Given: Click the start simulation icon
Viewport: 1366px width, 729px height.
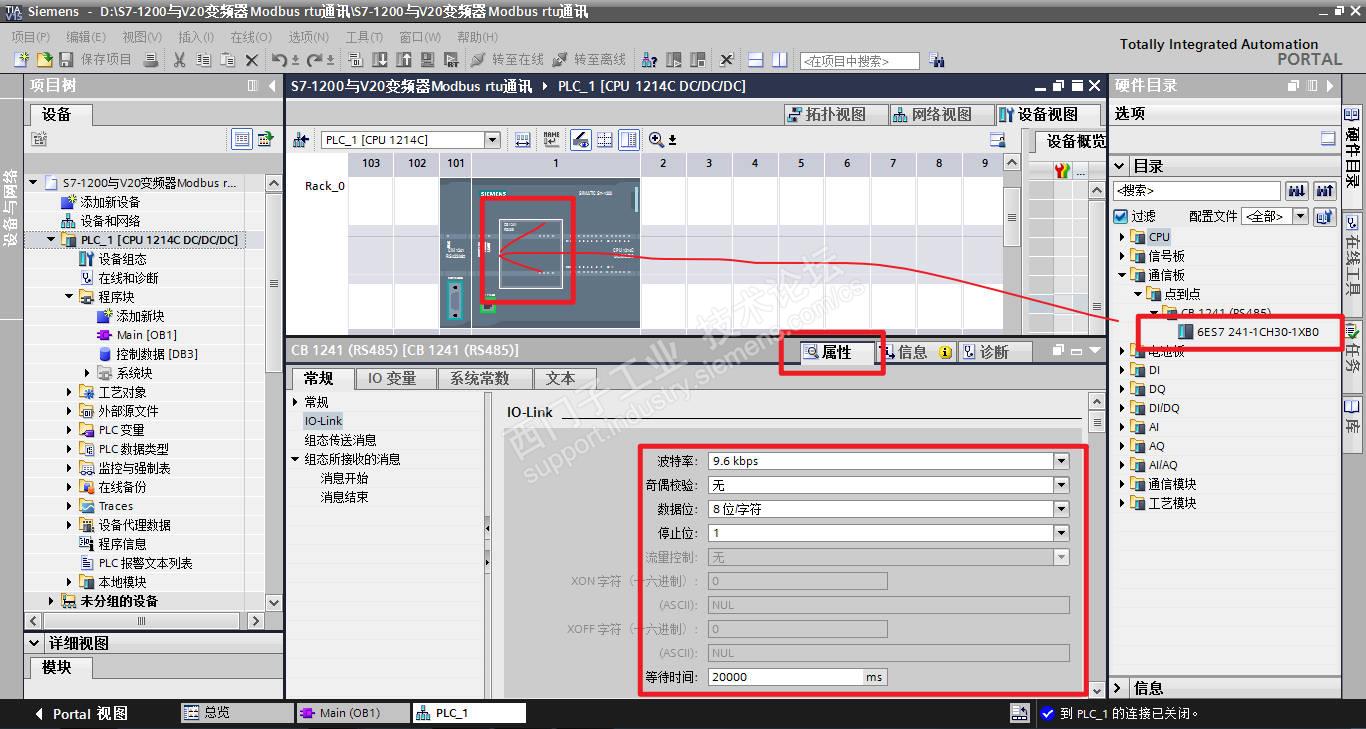Looking at the screenshot, I should click(x=427, y=60).
